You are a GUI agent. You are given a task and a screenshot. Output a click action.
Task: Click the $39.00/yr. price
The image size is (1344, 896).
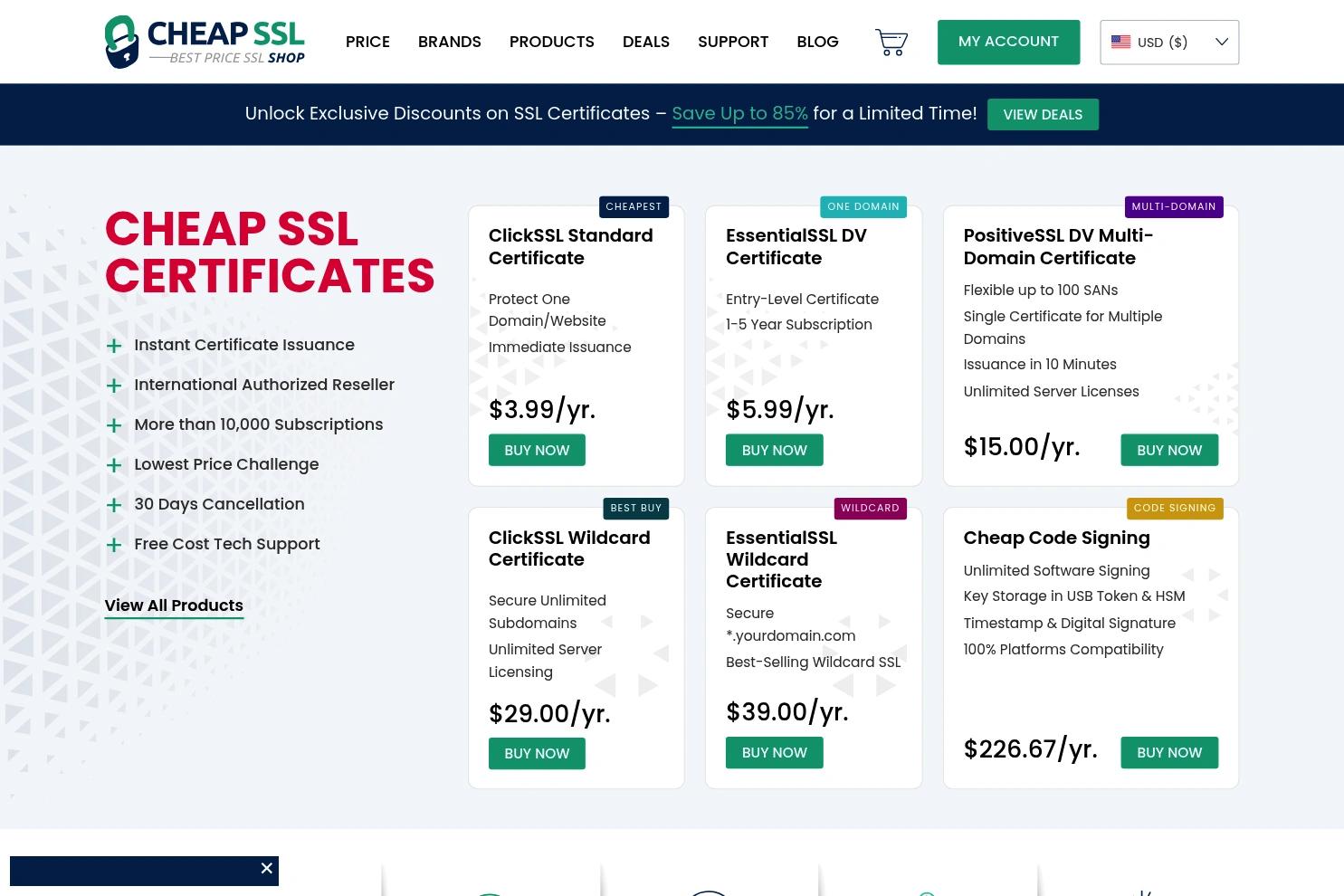pos(787,712)
